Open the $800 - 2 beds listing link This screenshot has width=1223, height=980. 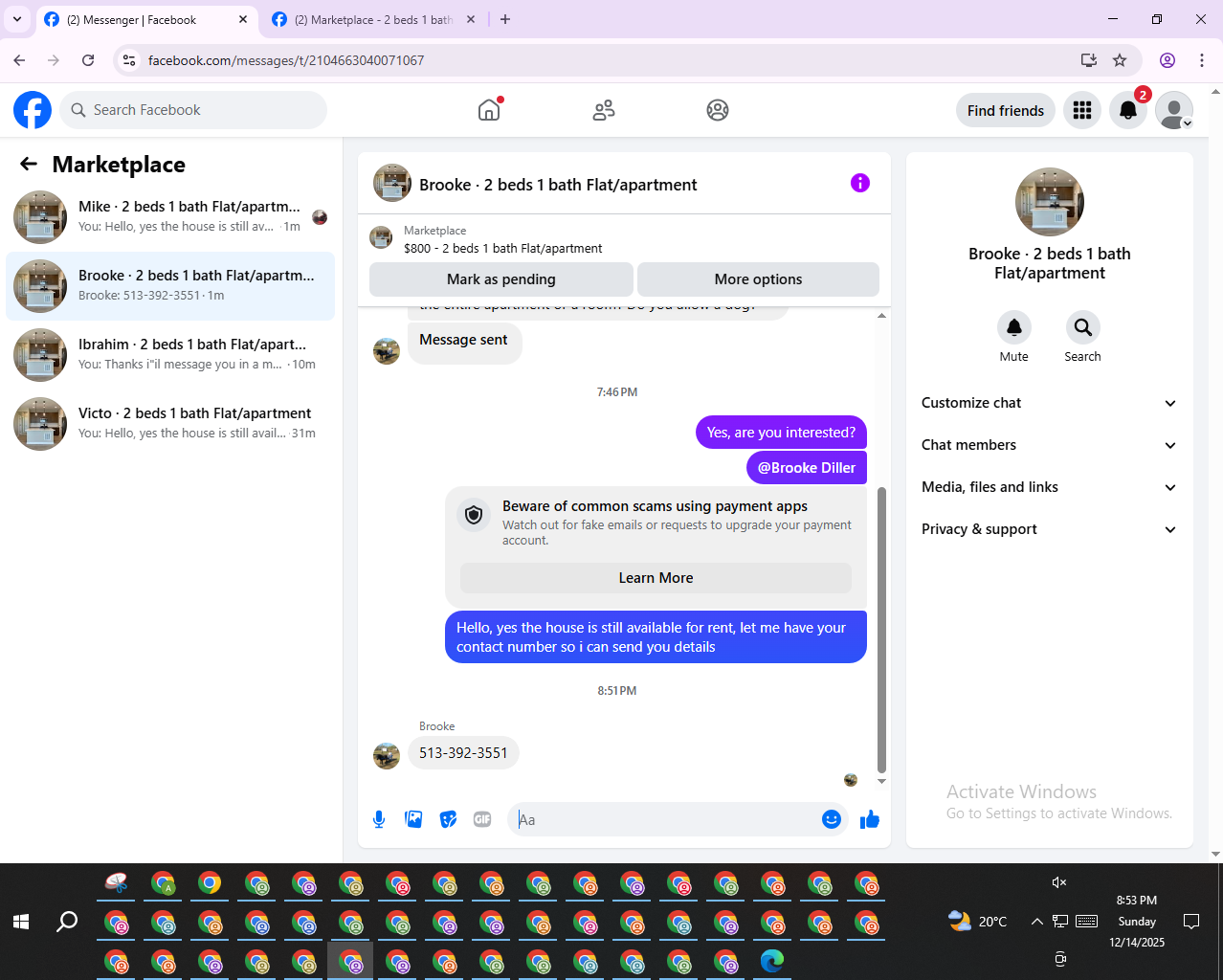tap(502, 248)
